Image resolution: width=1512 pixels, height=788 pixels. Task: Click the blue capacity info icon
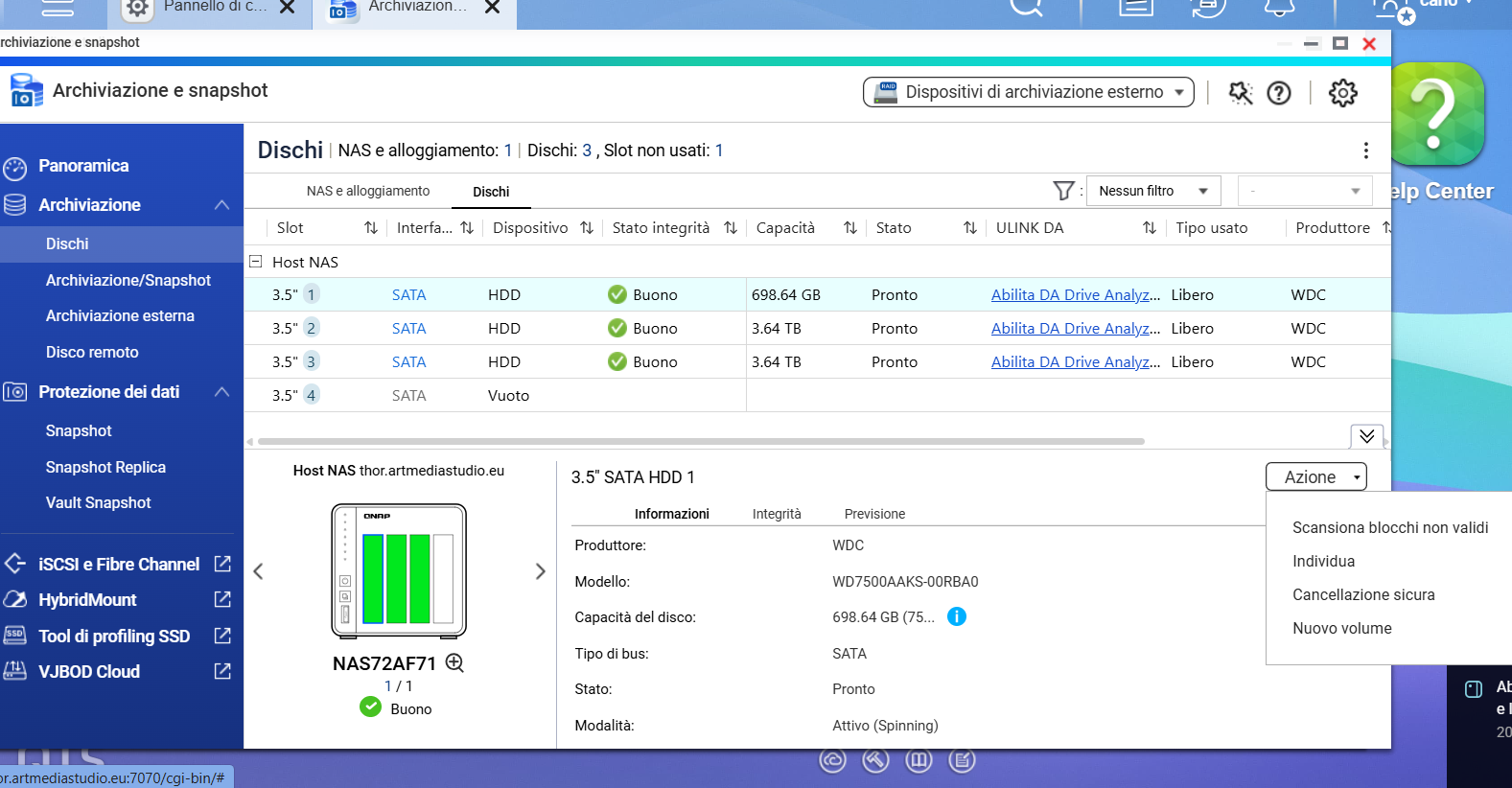(956, 617)
